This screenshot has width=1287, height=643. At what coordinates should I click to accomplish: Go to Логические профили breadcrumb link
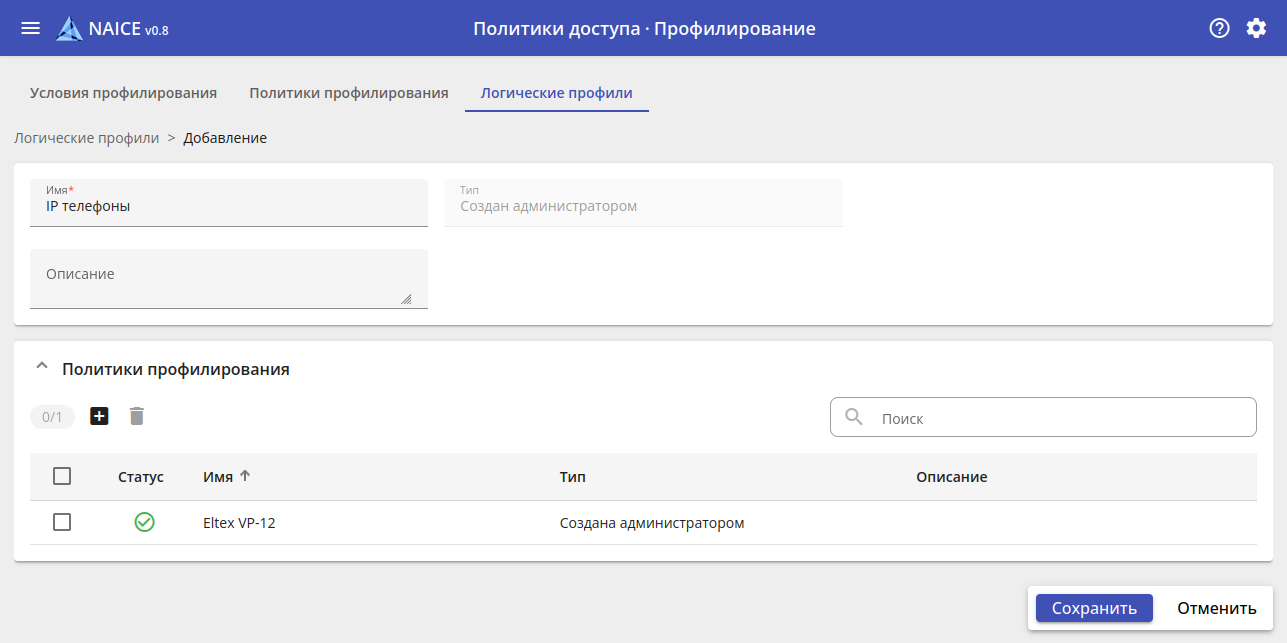pos(86,138)
